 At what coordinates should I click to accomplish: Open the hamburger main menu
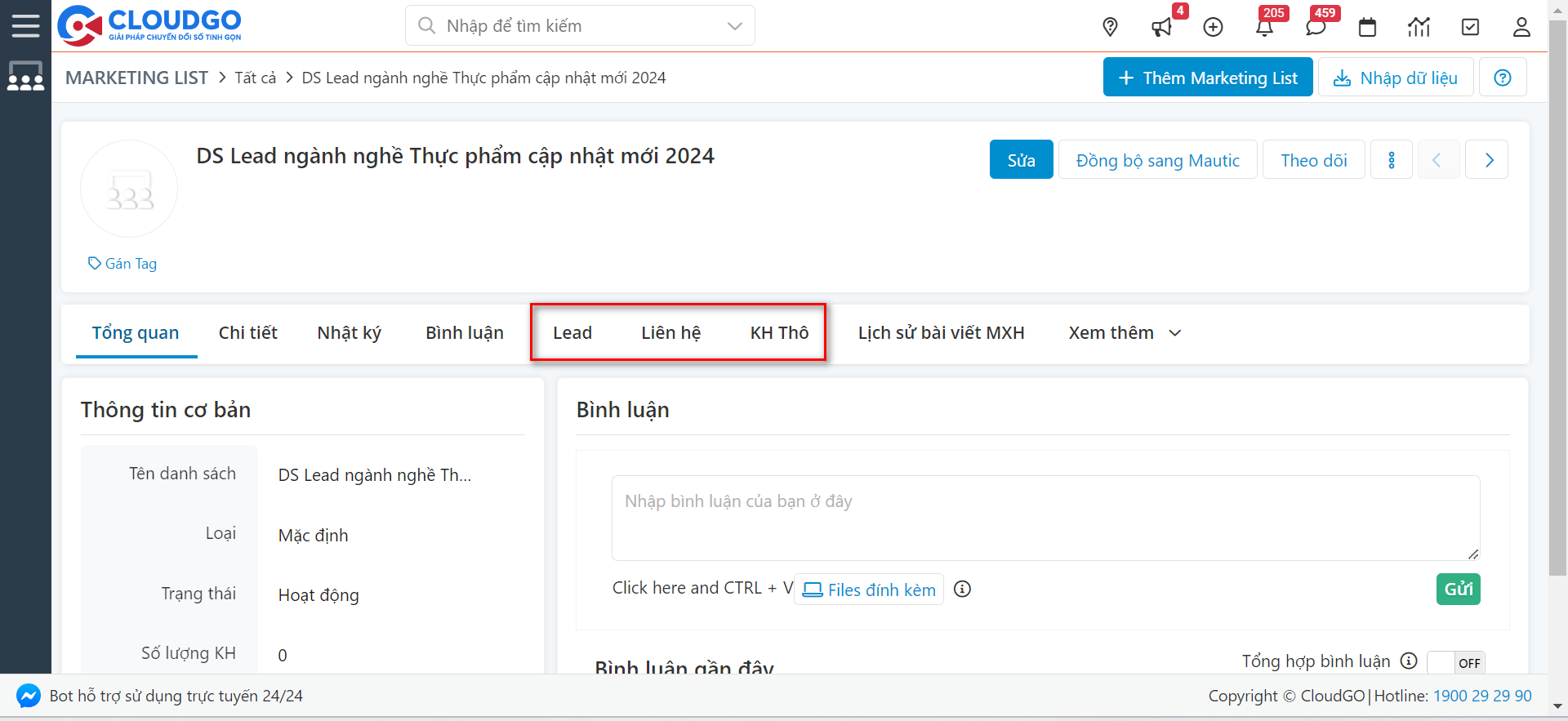pyautogui.click(x=25, y=26)
